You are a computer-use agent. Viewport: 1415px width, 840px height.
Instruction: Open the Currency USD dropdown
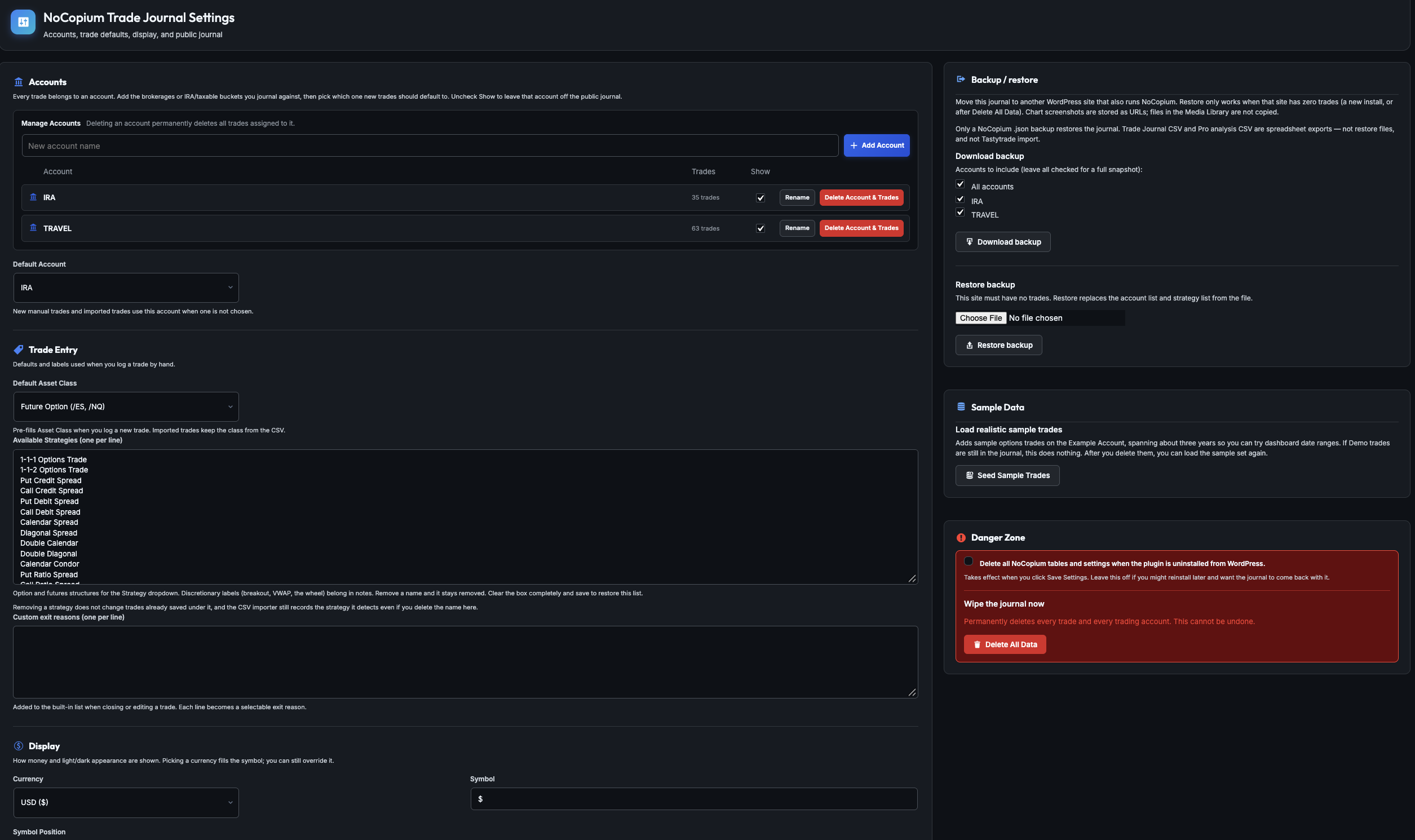(126, 802)
